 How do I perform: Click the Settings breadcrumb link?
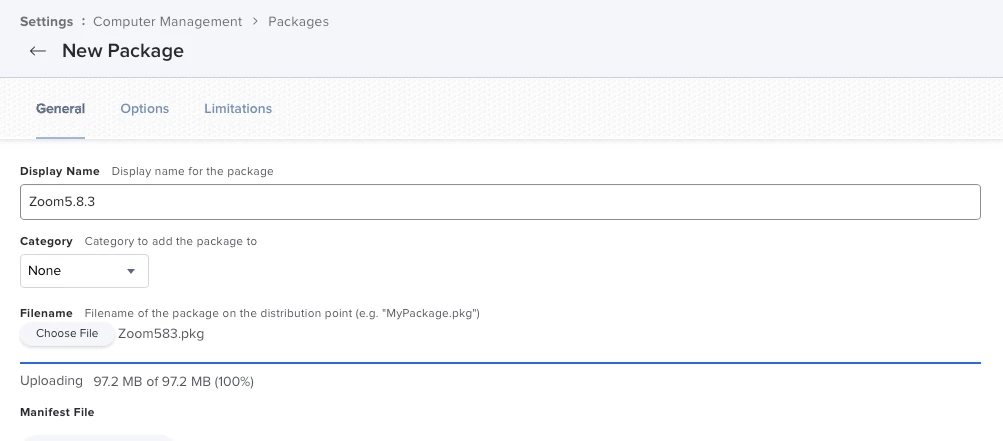46,21
